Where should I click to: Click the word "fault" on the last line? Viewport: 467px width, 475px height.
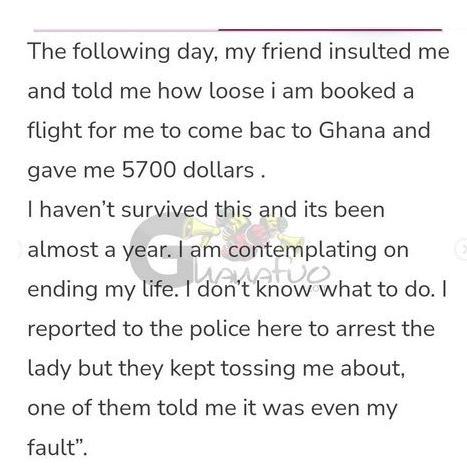52,448
